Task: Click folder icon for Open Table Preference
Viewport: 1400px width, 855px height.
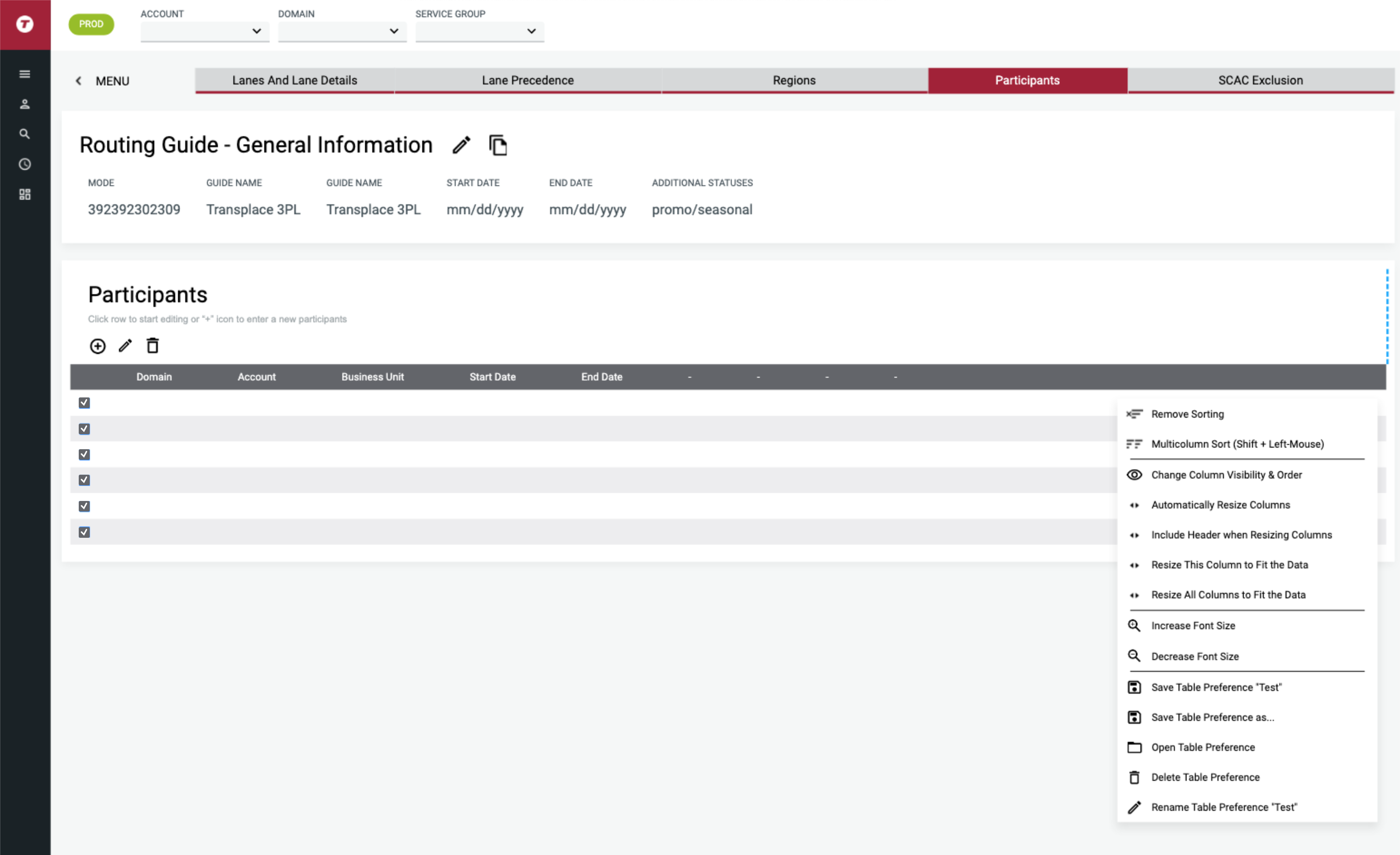Action: 1134,747
